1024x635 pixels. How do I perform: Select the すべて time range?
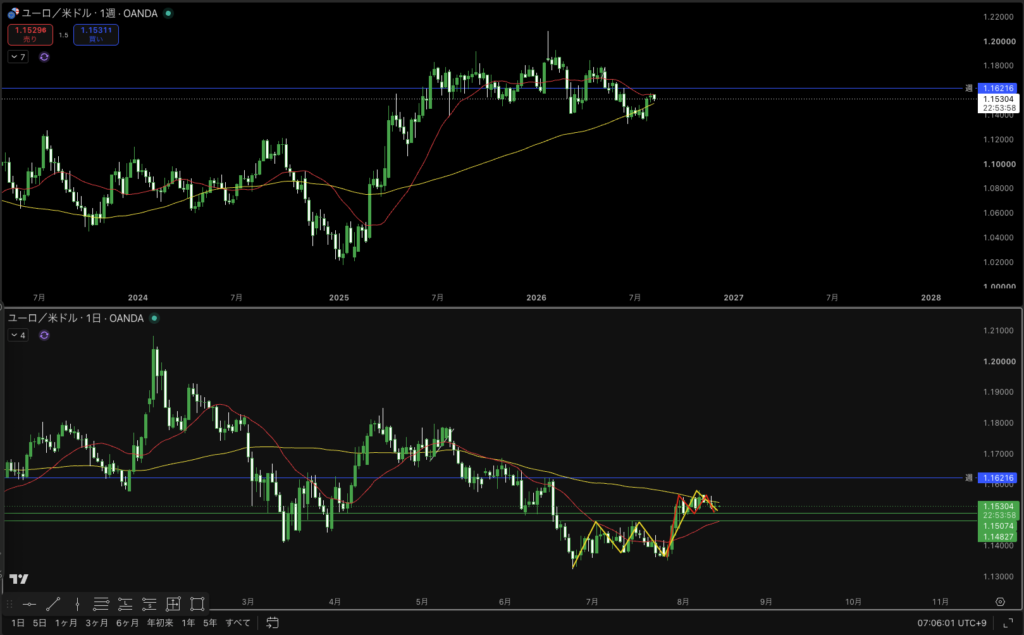238,623
